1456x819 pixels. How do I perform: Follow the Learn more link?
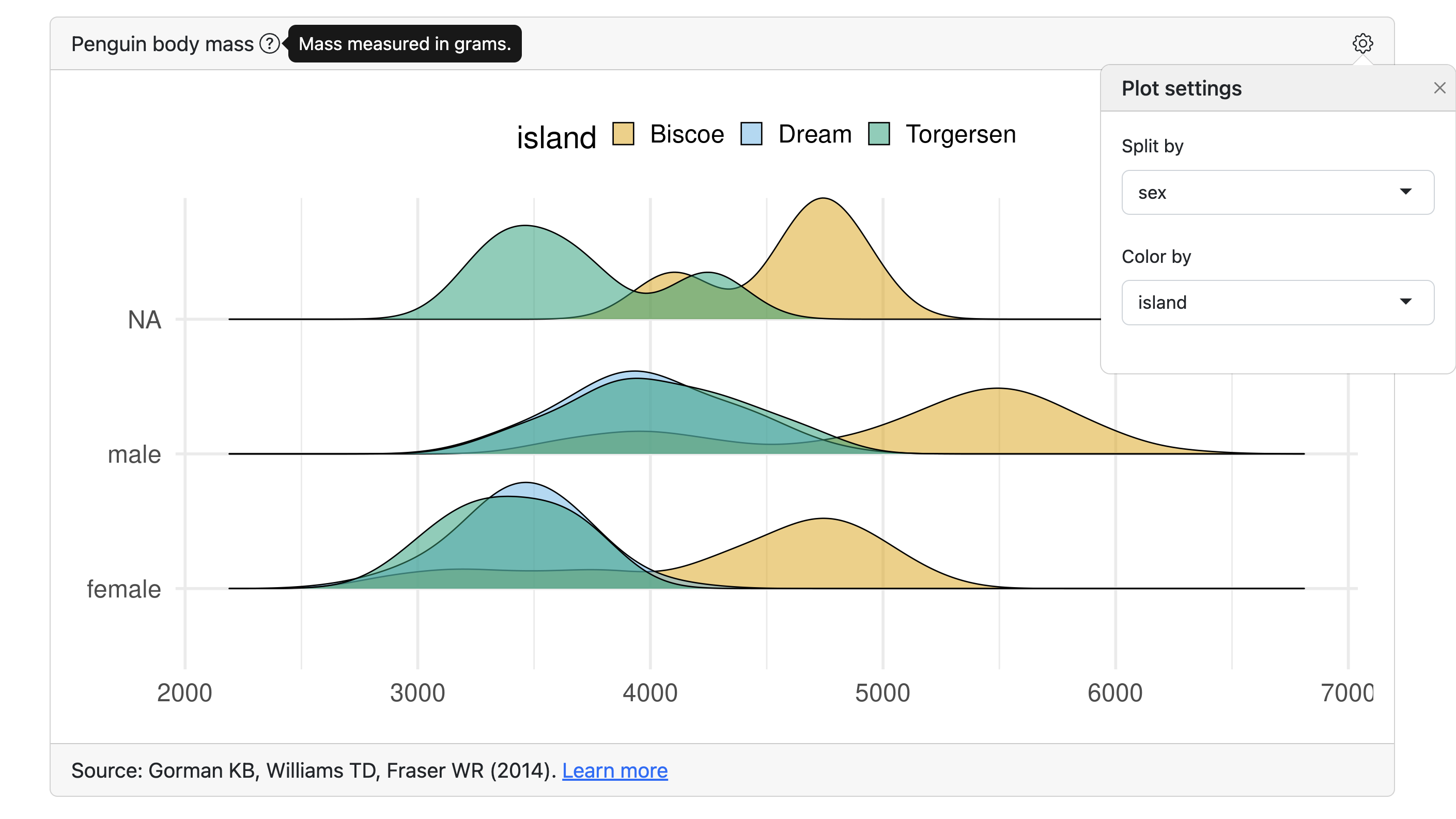click(x=614, y=770)
